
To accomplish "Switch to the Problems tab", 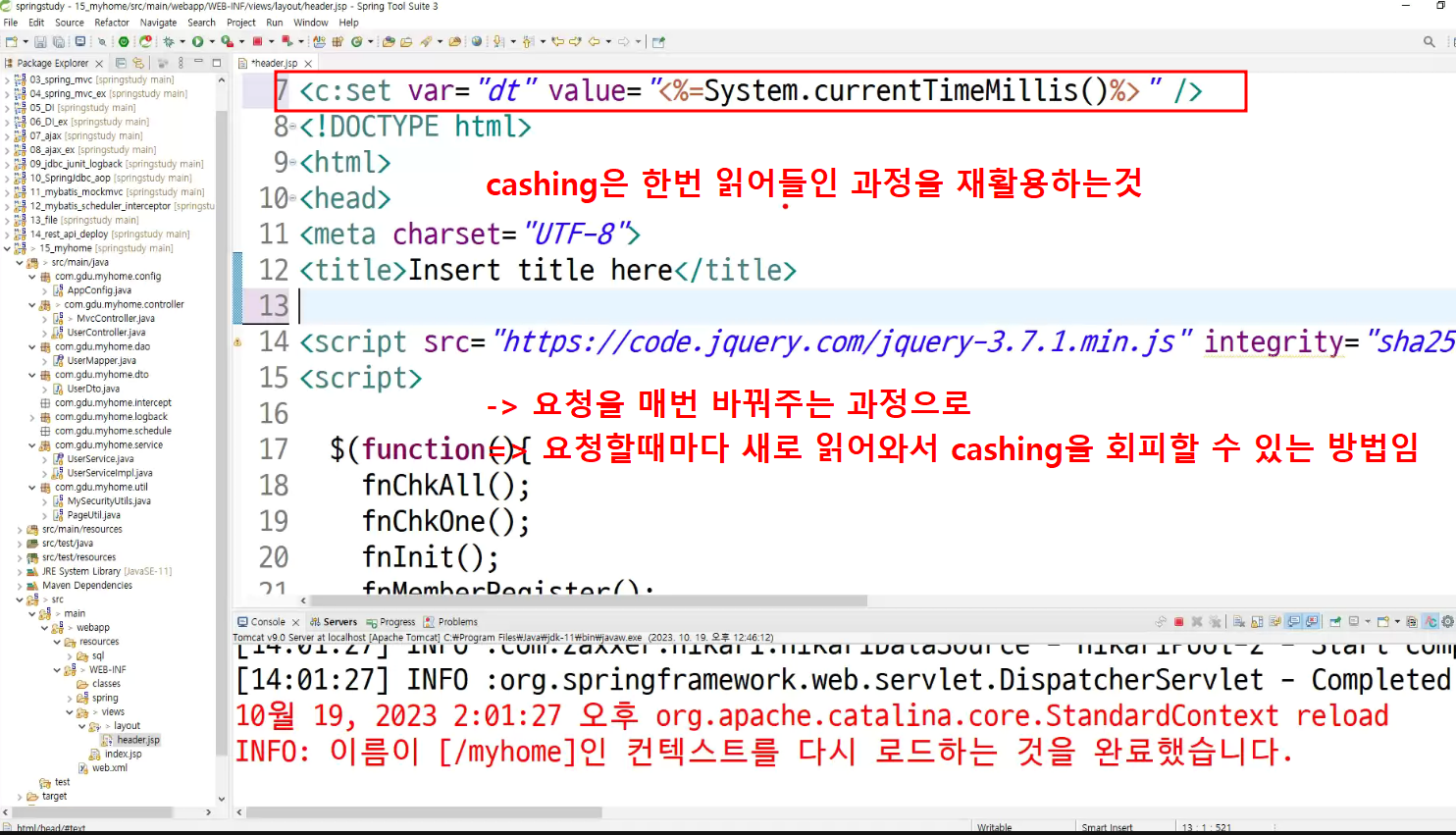I will pos(451,622).
